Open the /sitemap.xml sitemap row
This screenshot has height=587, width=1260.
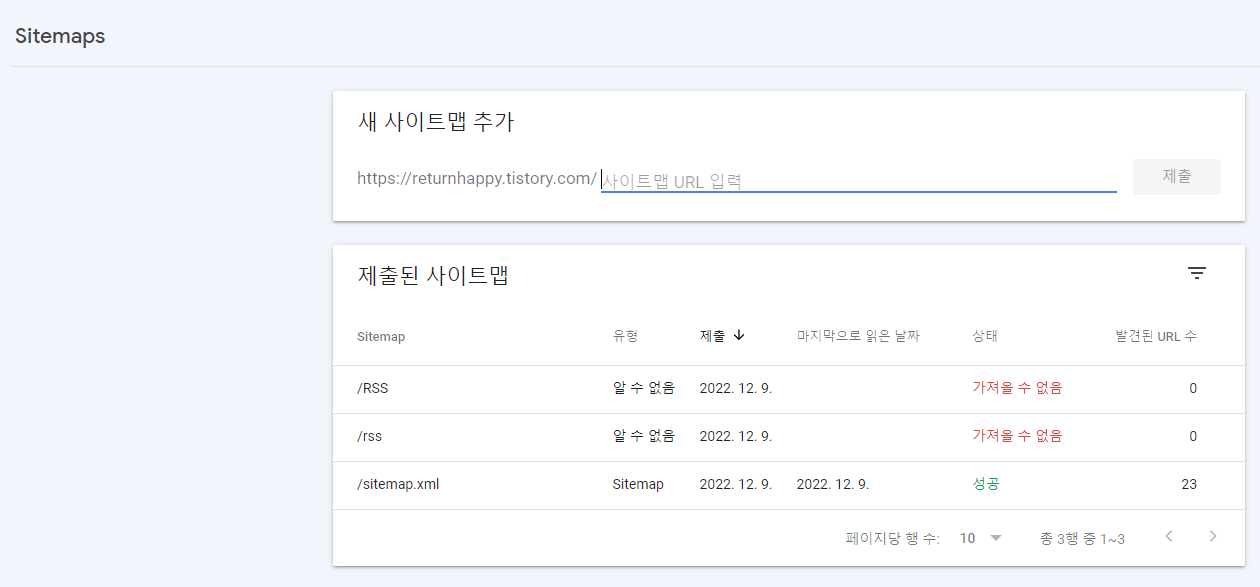[x=789, y=485]
